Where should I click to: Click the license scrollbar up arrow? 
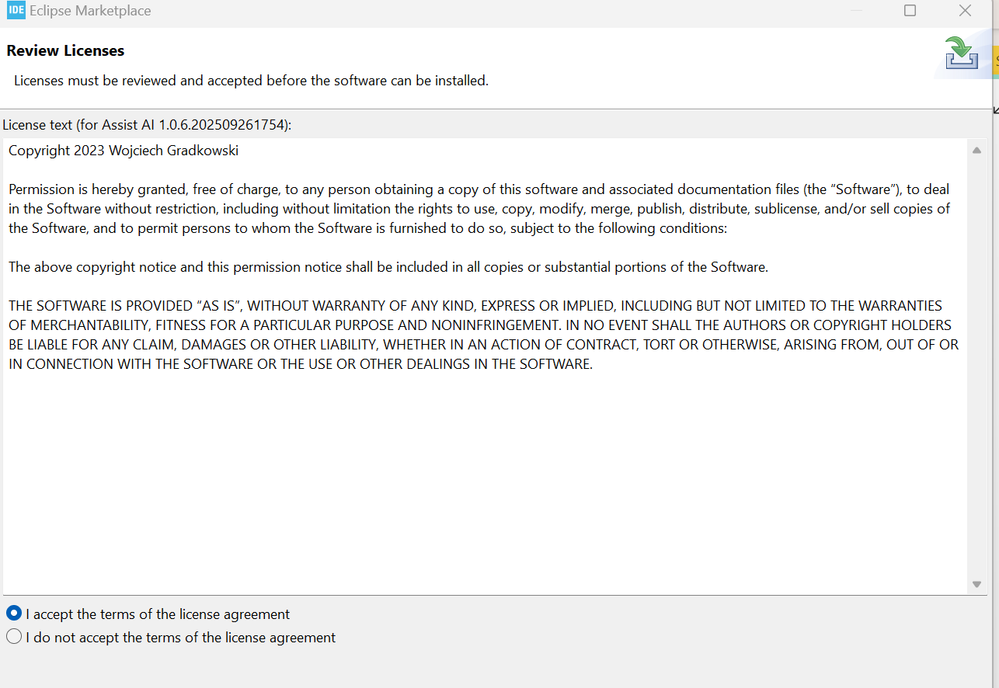976,150
